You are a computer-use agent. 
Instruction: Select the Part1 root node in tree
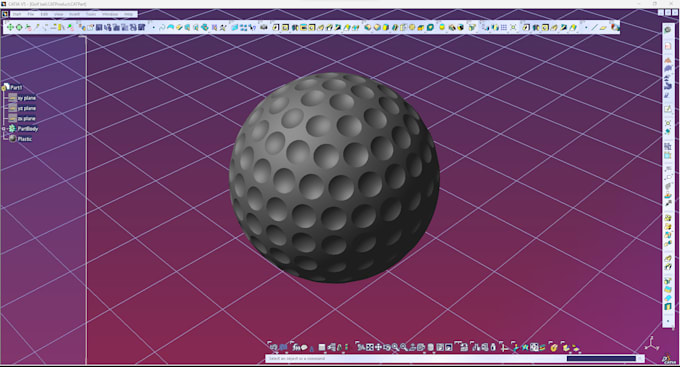tap(16, 87)
